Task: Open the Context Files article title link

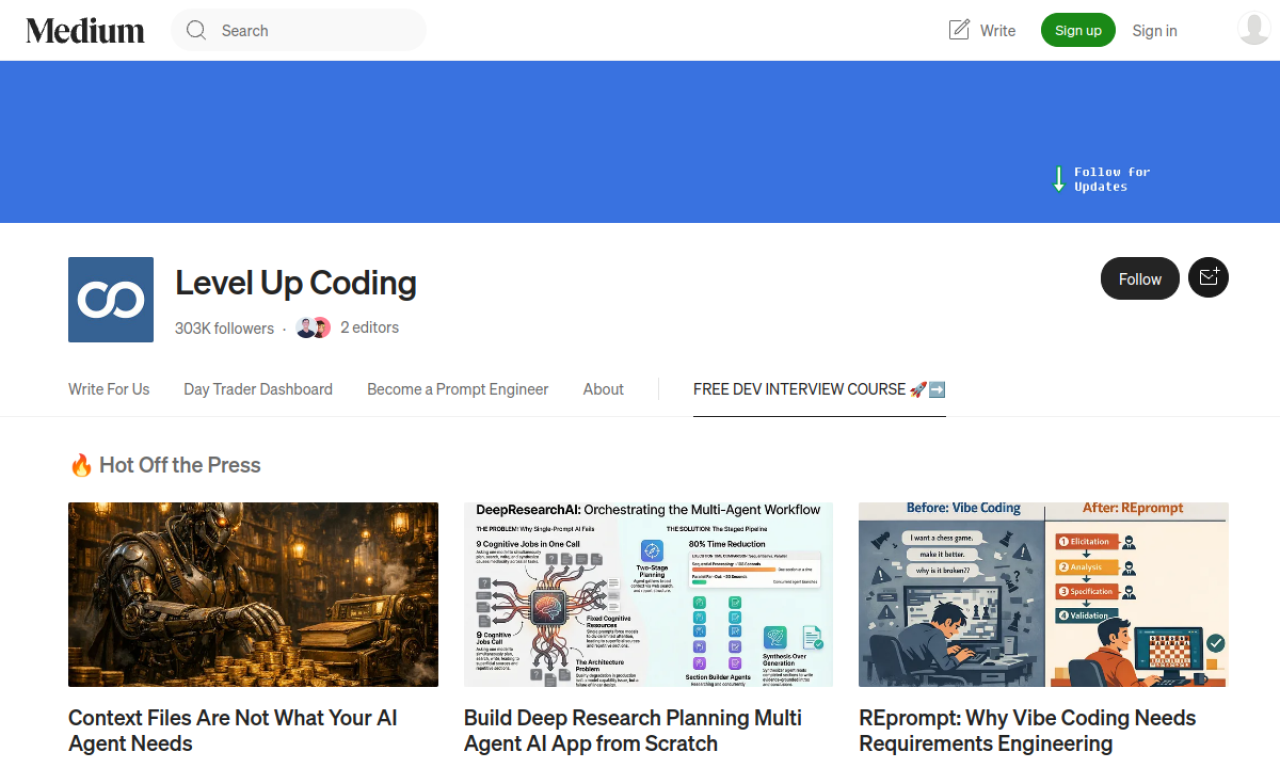Action: (232, 730)
